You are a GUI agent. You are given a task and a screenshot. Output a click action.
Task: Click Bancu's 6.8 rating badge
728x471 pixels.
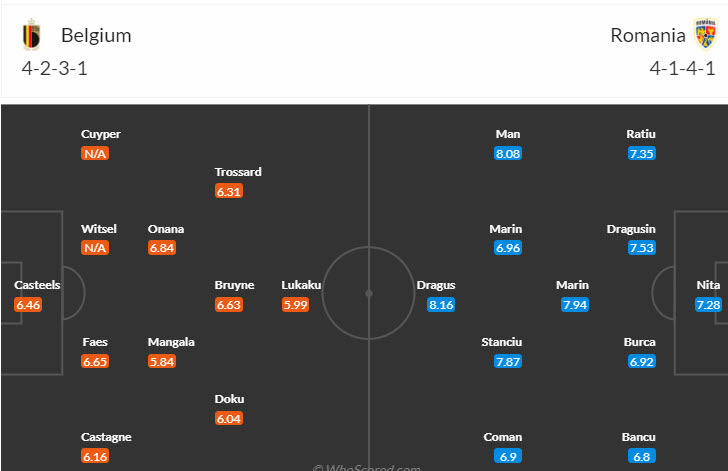click(x=641, y=456)
